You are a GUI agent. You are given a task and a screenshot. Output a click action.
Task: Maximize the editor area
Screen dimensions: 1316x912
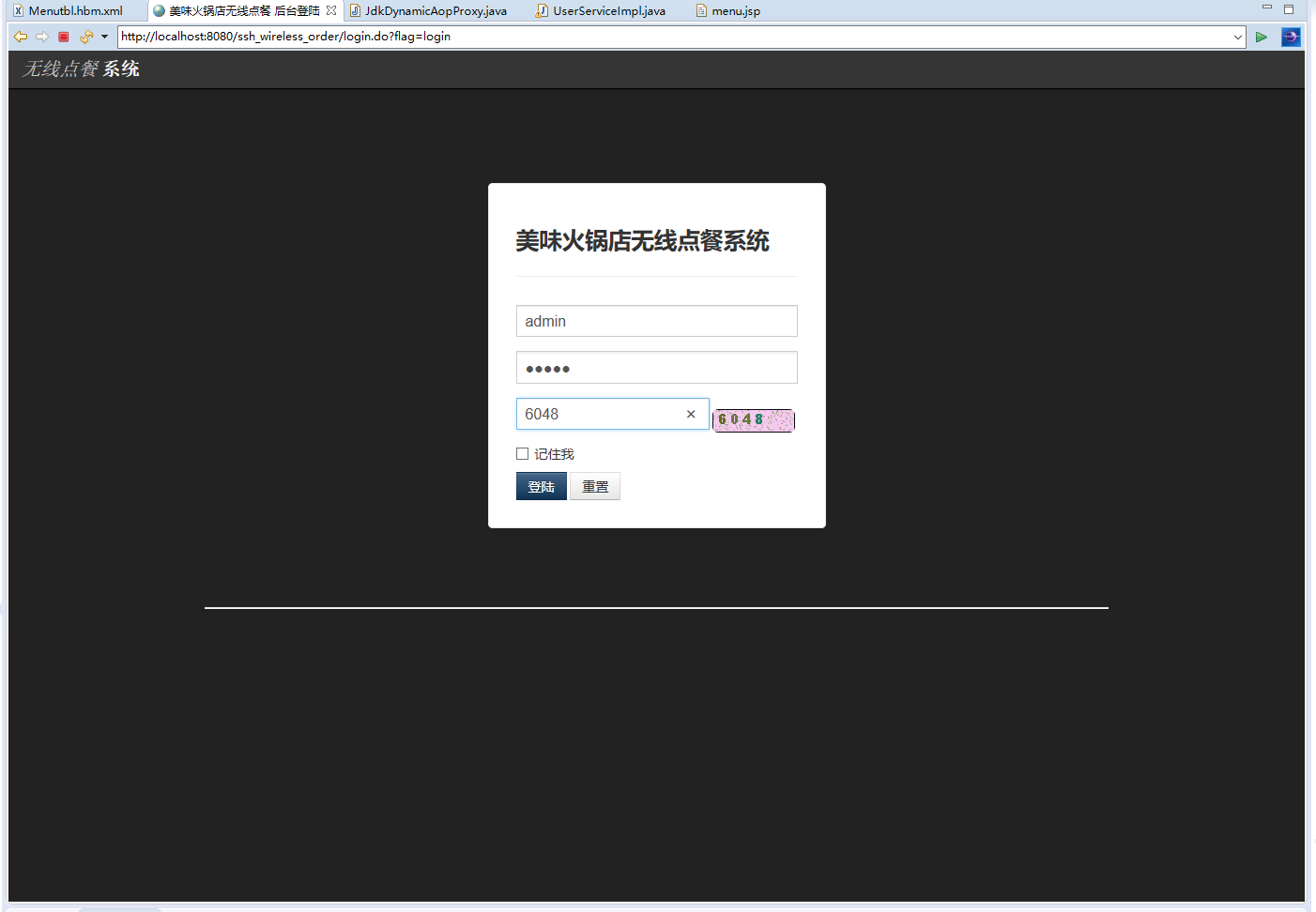[x=1289, y=9]
